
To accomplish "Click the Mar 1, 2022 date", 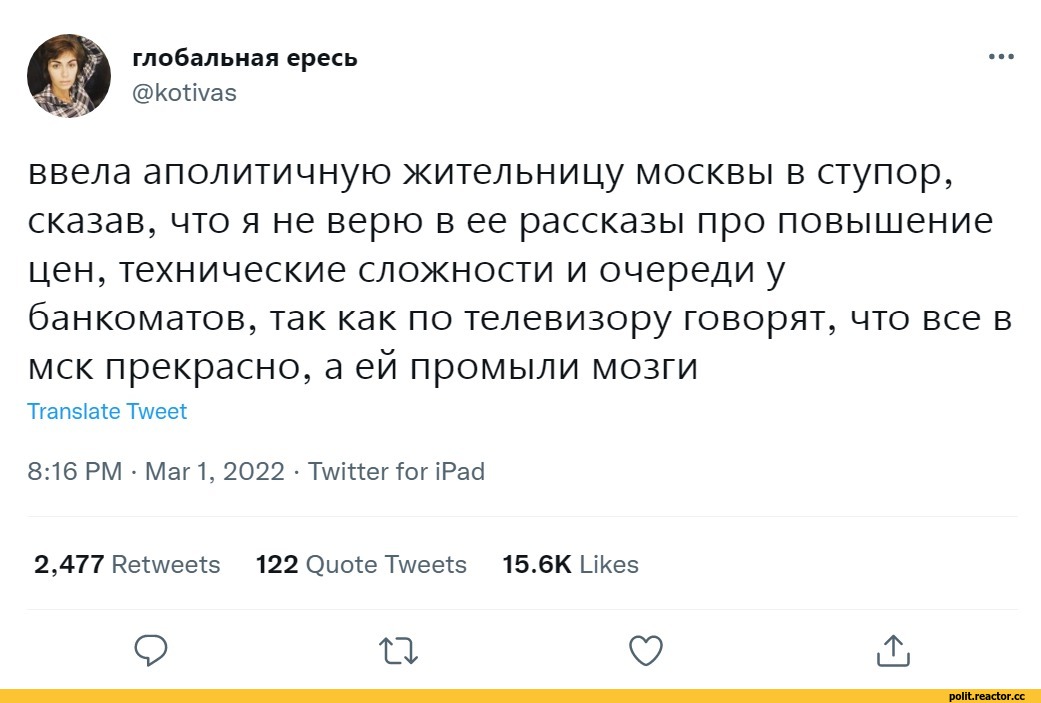I will point(215,471).
